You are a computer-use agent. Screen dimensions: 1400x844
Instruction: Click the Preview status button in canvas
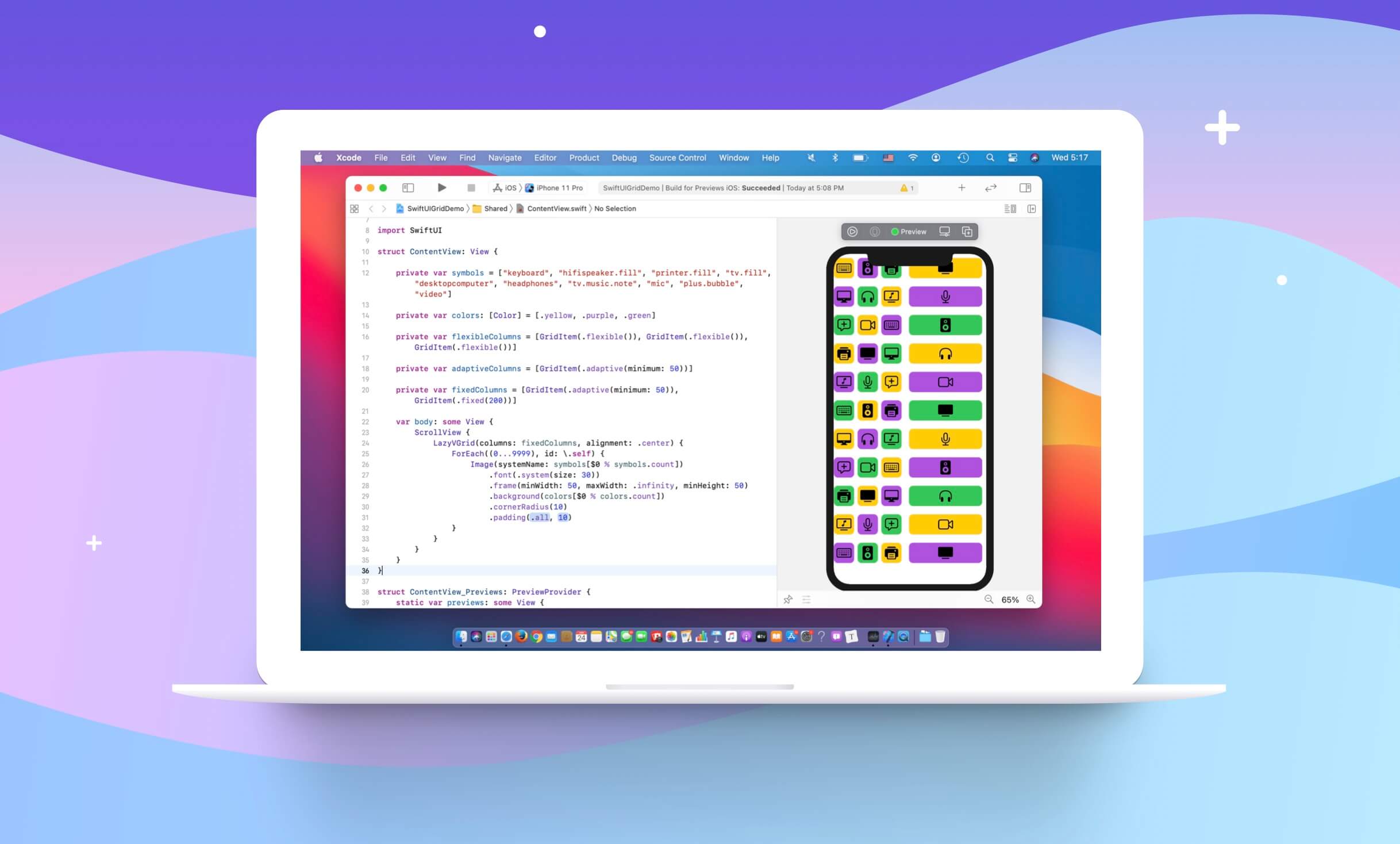pyautogui.click(x=909, y=232)
